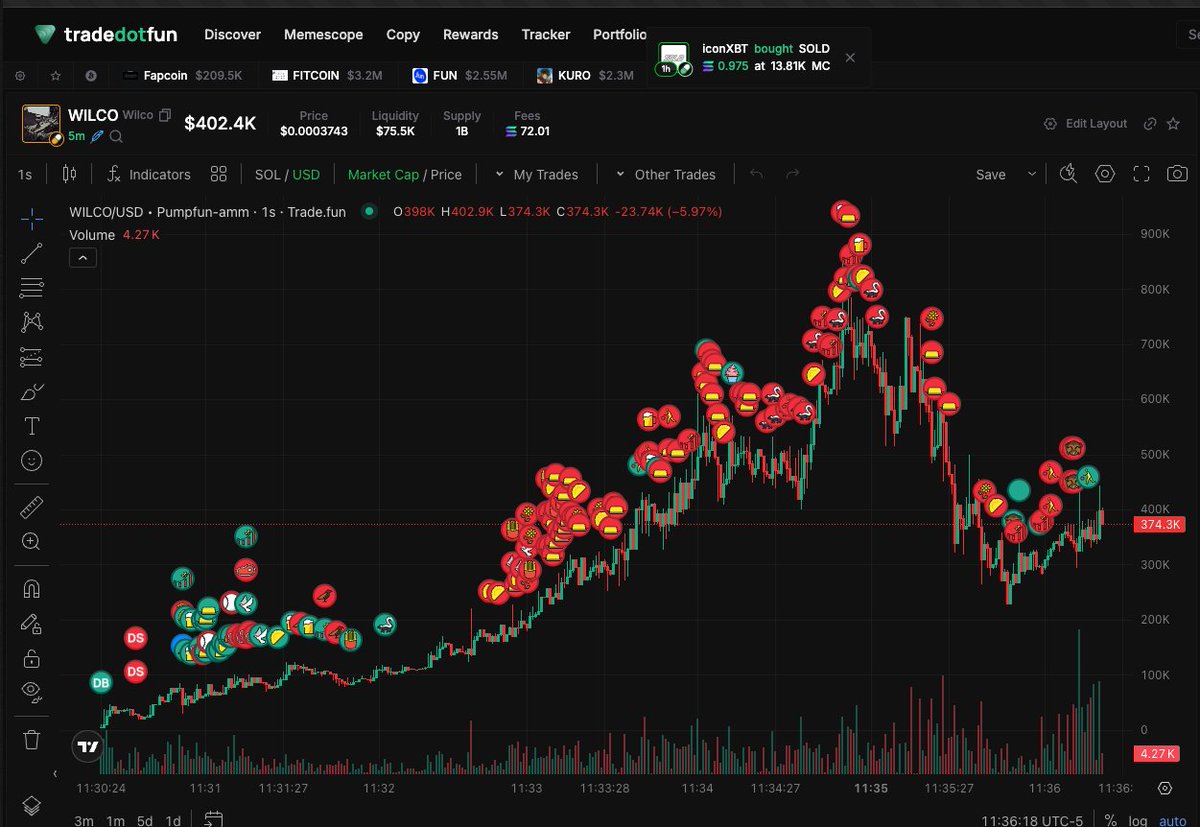
Task: Dismiss the iconXBT trade notification
Action: pos(850,57)
